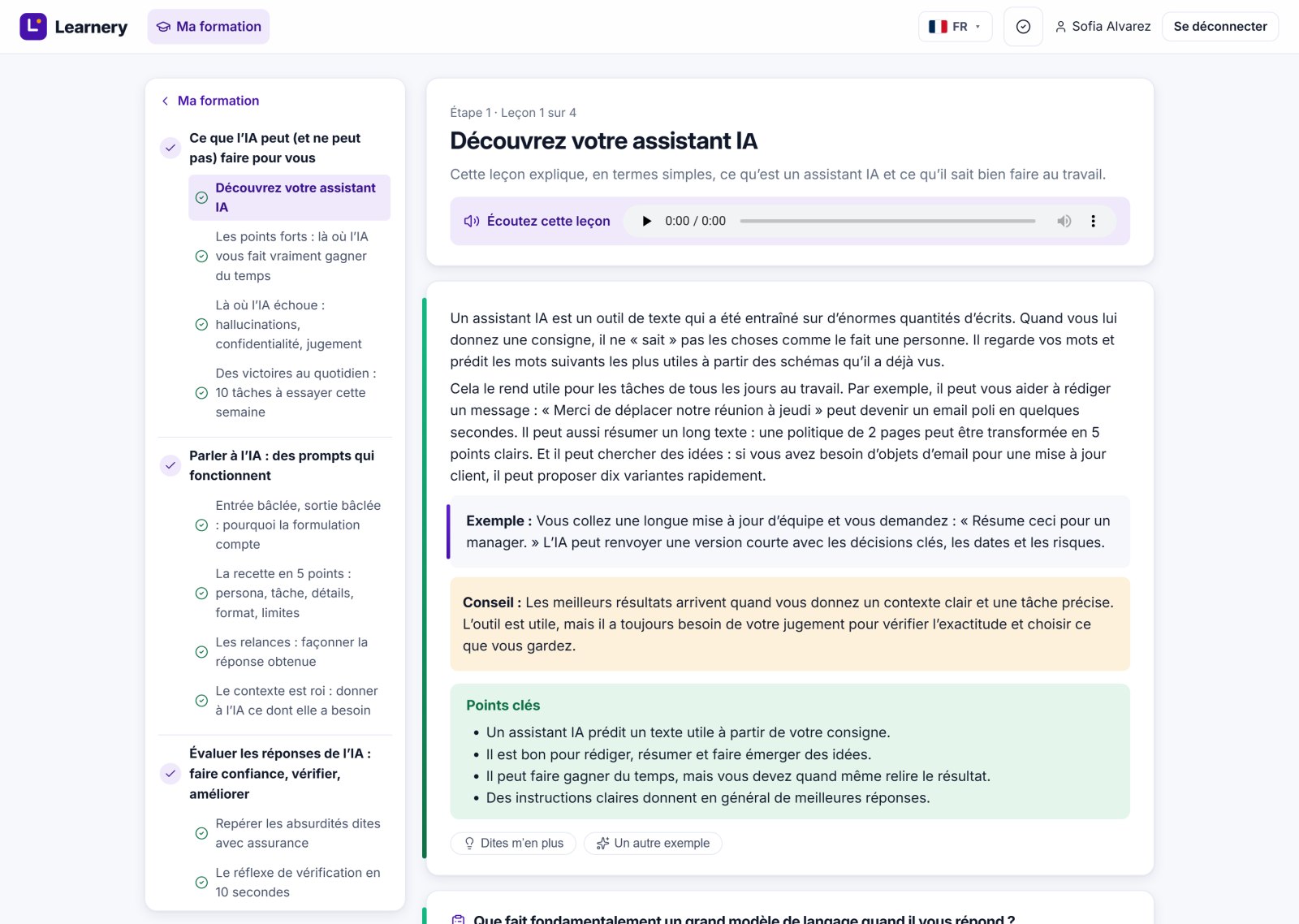Click the speaker icon beside Écoutez cette leçon
Viewport: 1299px width, 924px height.
tap(472, 221)
